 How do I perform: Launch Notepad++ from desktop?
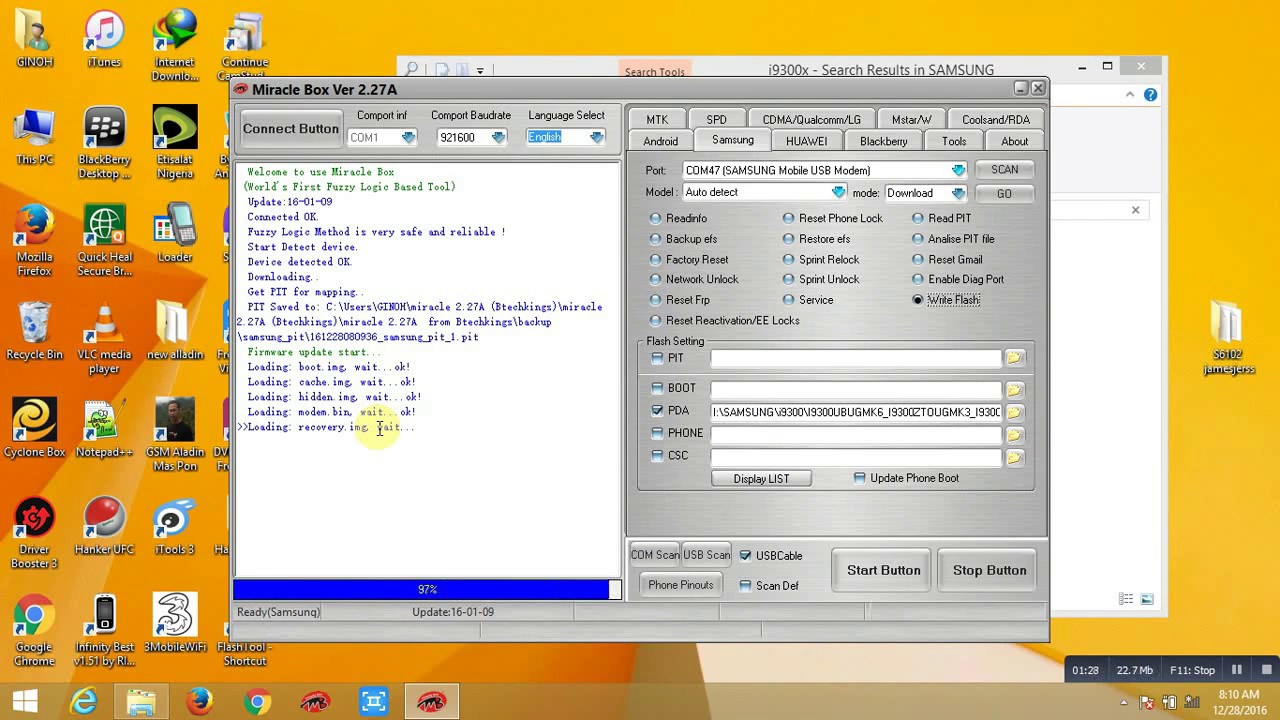[104, 429]
